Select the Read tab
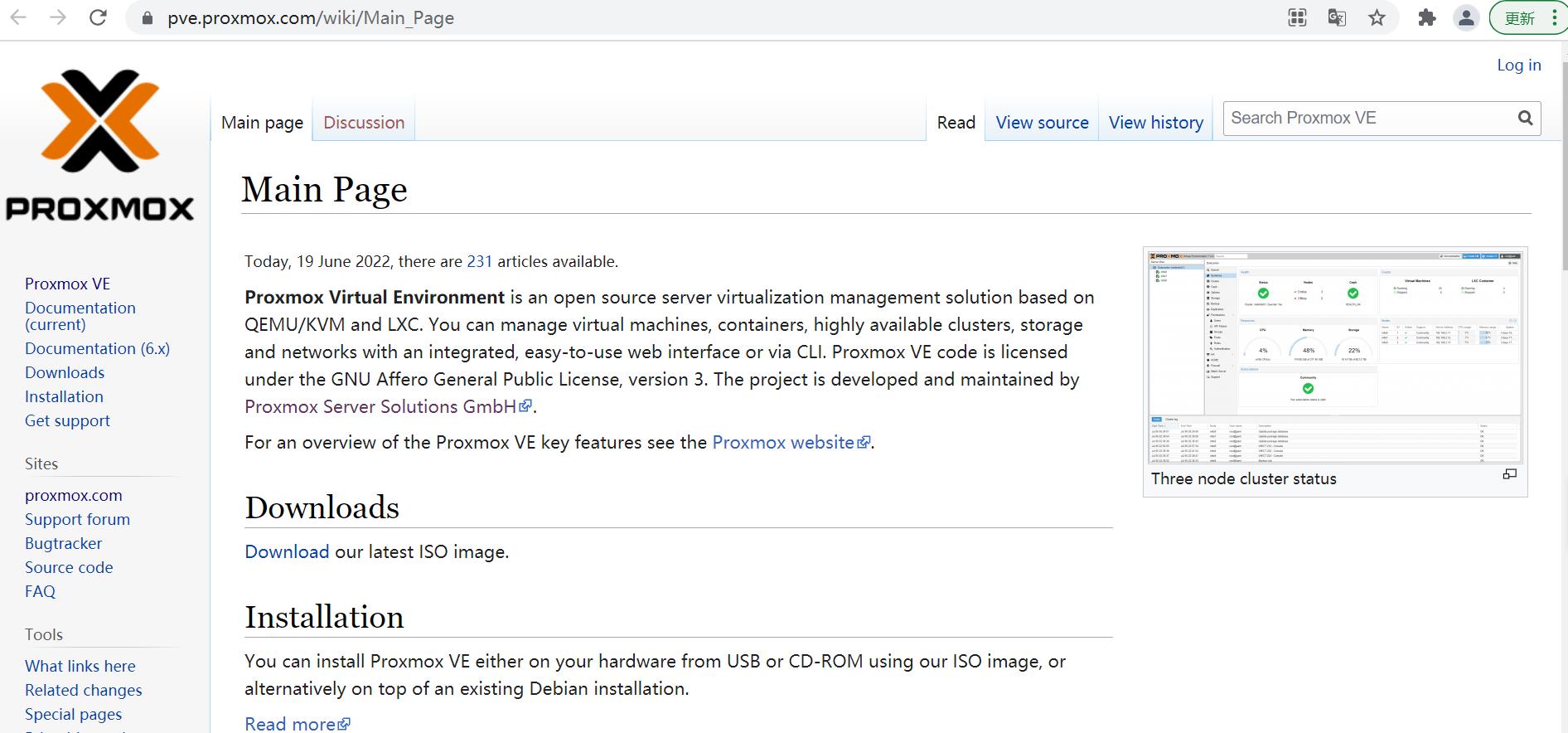Image resolution: width=1568 pixels, height=733 pixels. click(x=956, y=123)
